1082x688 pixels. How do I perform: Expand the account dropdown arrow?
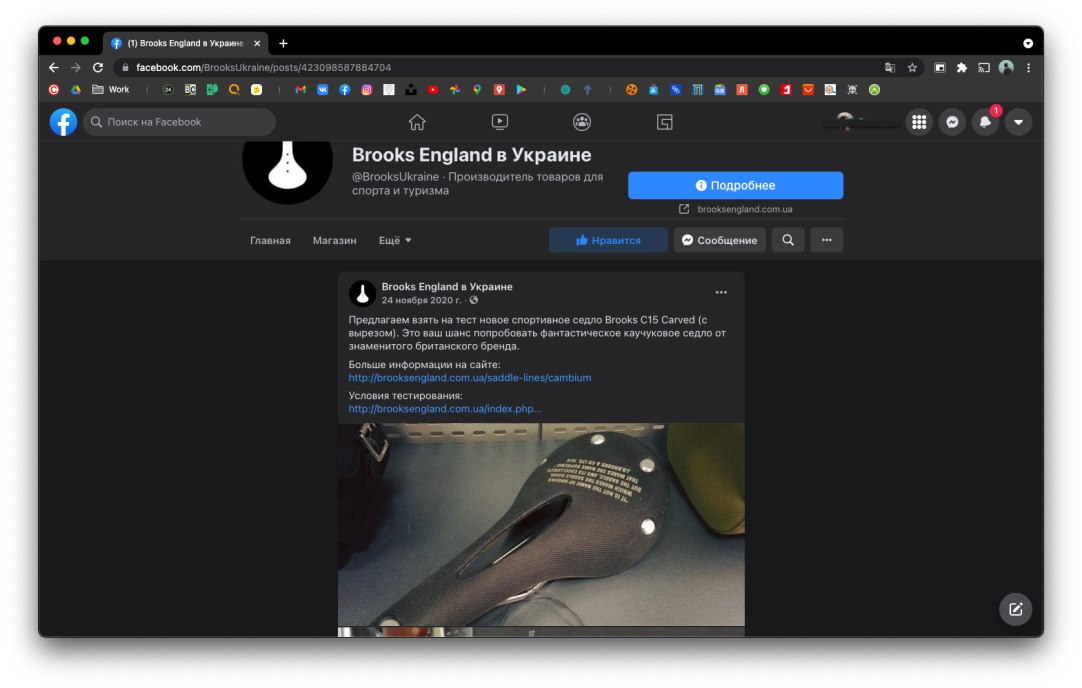tap(1019, 122)
